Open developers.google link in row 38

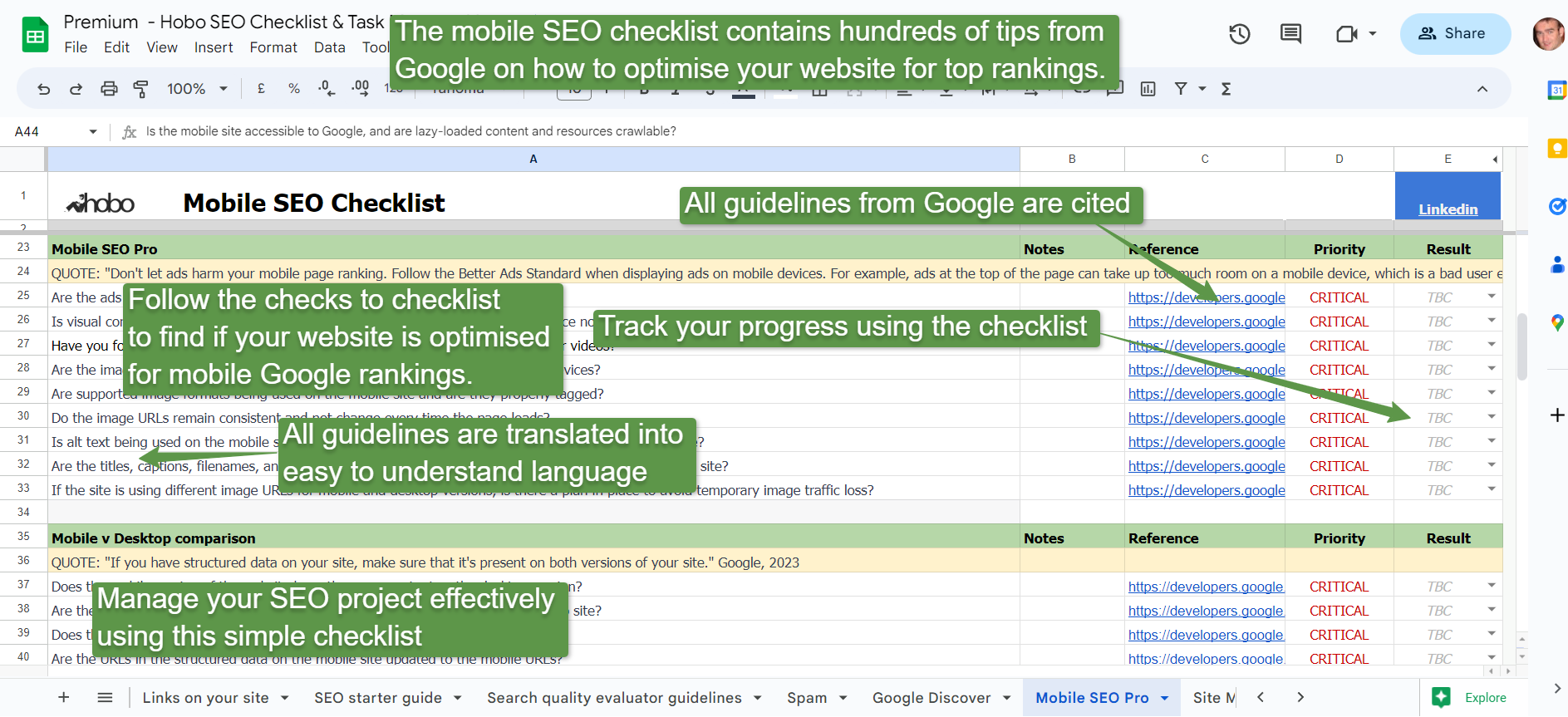click(1206, 611)
